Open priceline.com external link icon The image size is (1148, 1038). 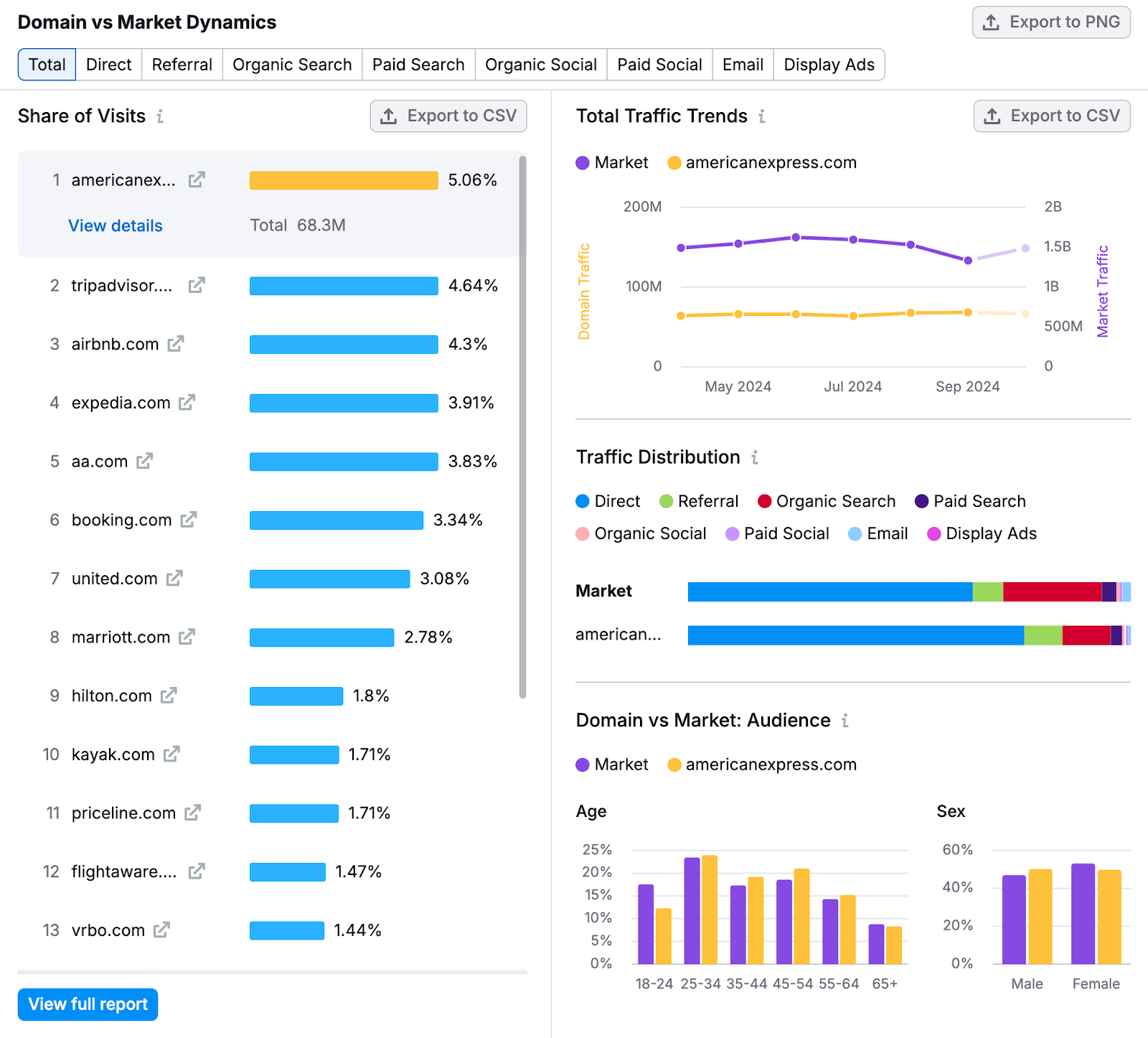coord(192,813)
